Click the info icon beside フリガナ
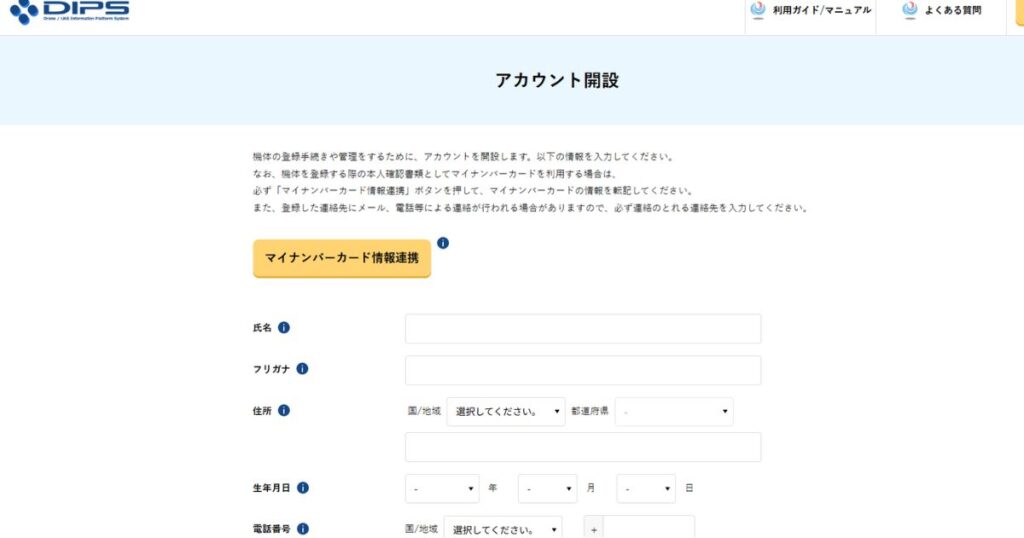Image resolution: width=1024 pixels, height=538 pixels. pyautogui.click(x=302, y=369)
